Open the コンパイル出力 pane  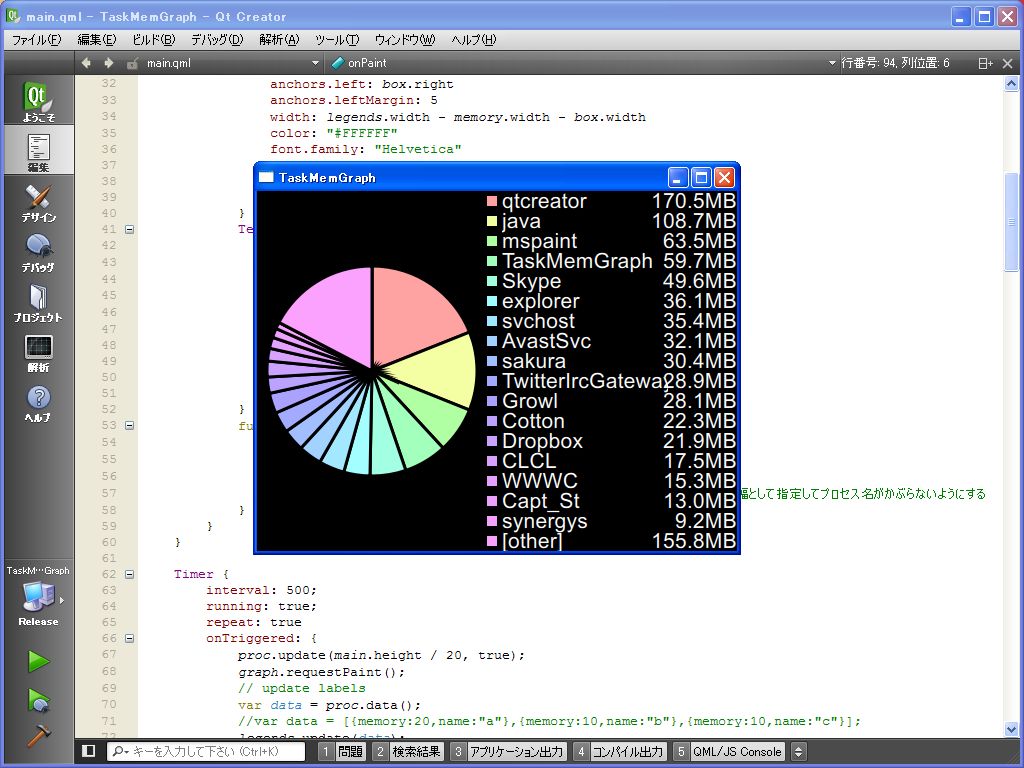tap(620, 752)
